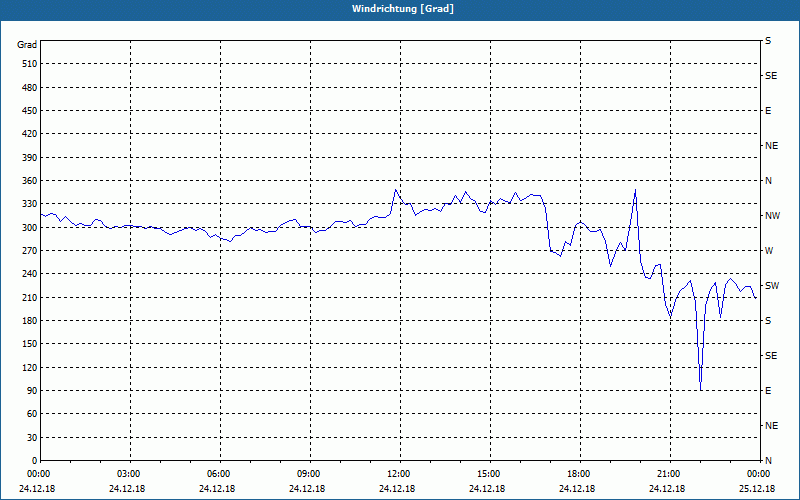Select the 09:00 time label

point(309,474)
